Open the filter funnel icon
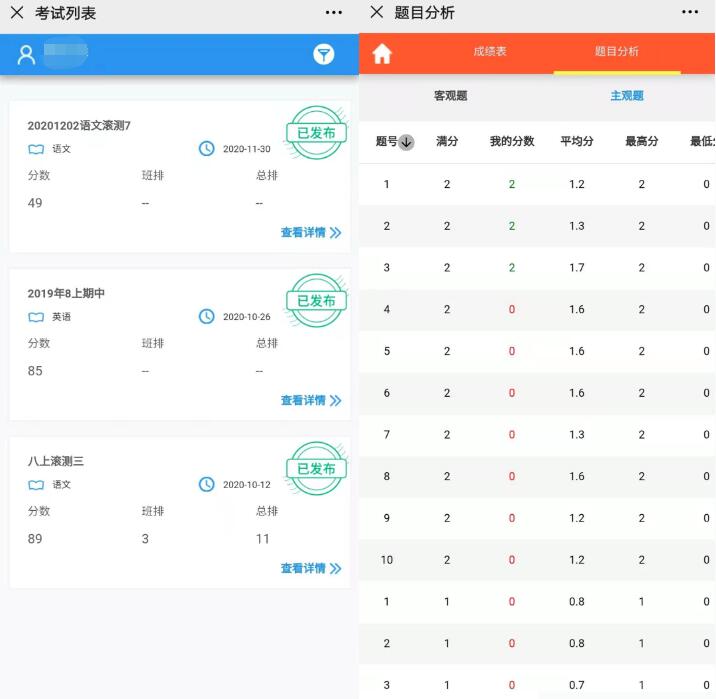This screenshot has height=699, width=716. [x=323, y=55]
